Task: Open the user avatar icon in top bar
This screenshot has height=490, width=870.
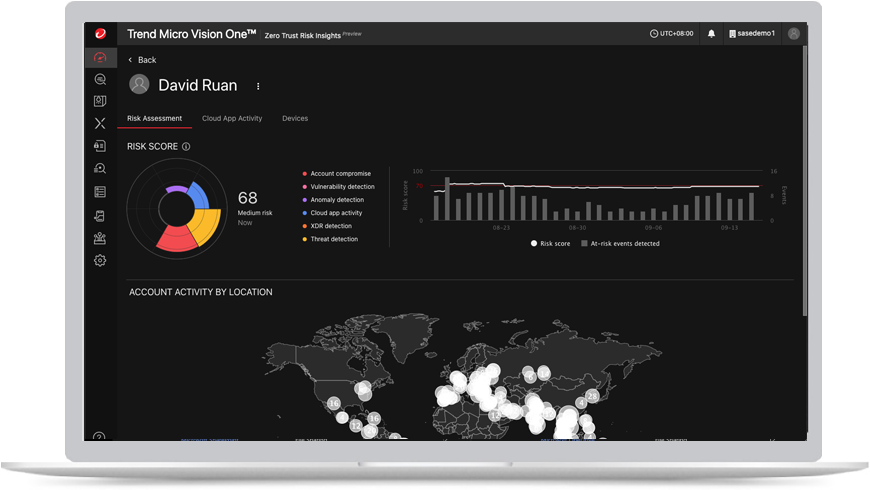Action: (793, 34)
